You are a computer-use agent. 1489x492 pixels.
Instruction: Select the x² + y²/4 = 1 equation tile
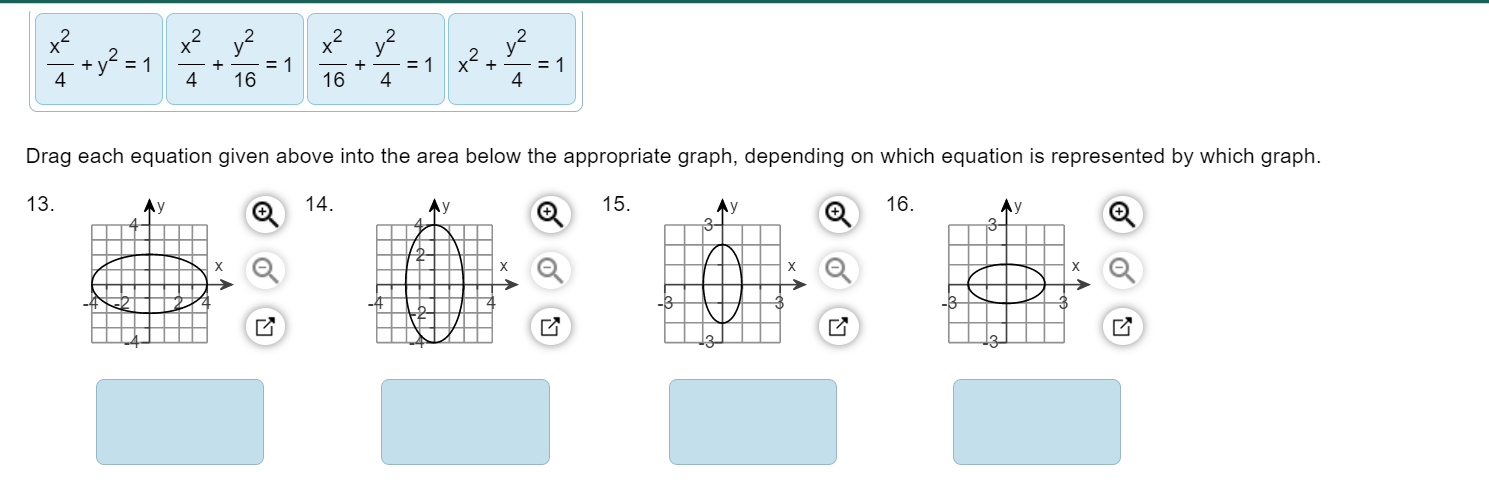pyautogui.click(x=512, y=59)
